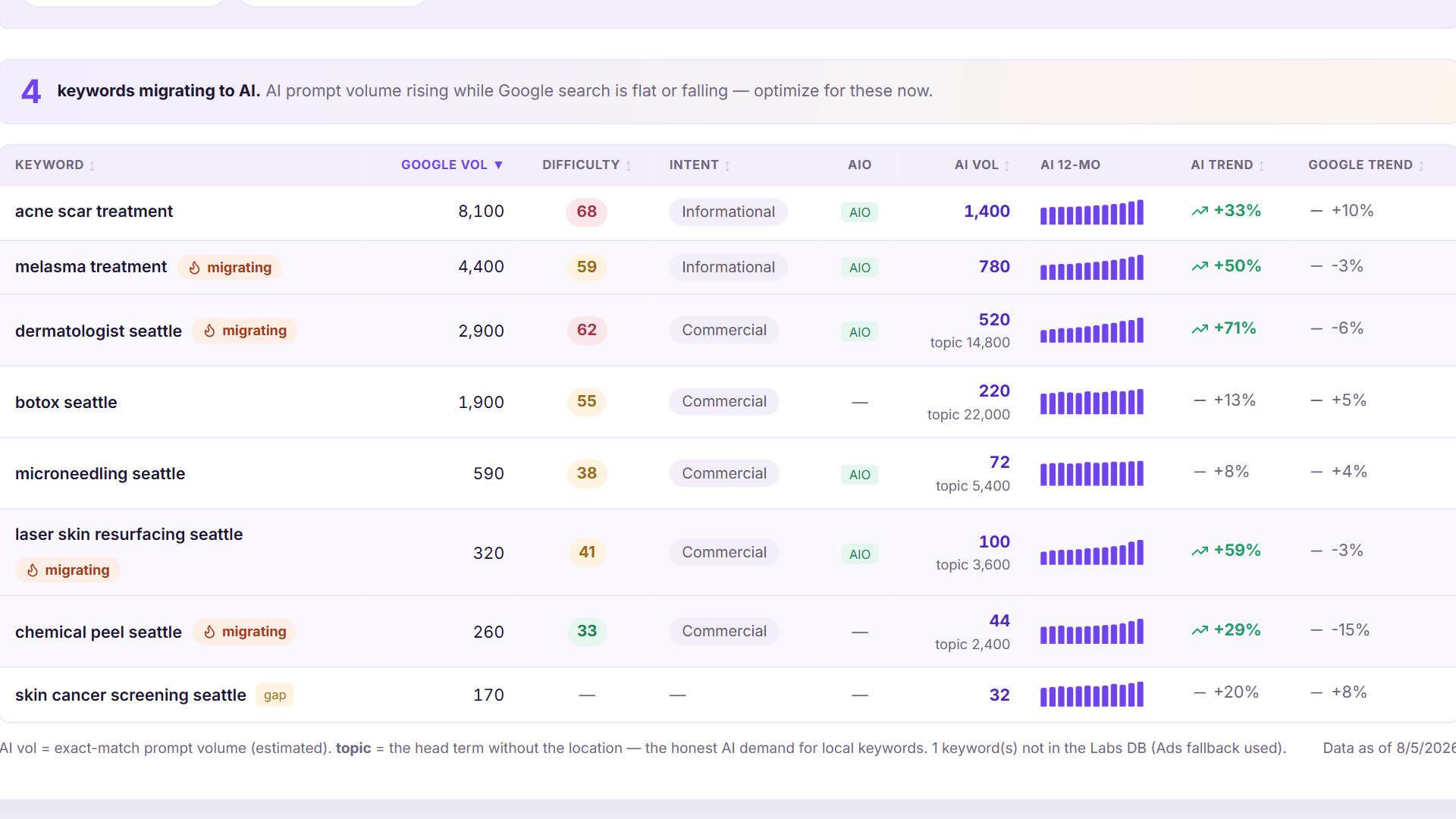Click the AIO badge in acne scar treatment row
The width and height of the screenshot is (1456, 819).
(859, 212)
